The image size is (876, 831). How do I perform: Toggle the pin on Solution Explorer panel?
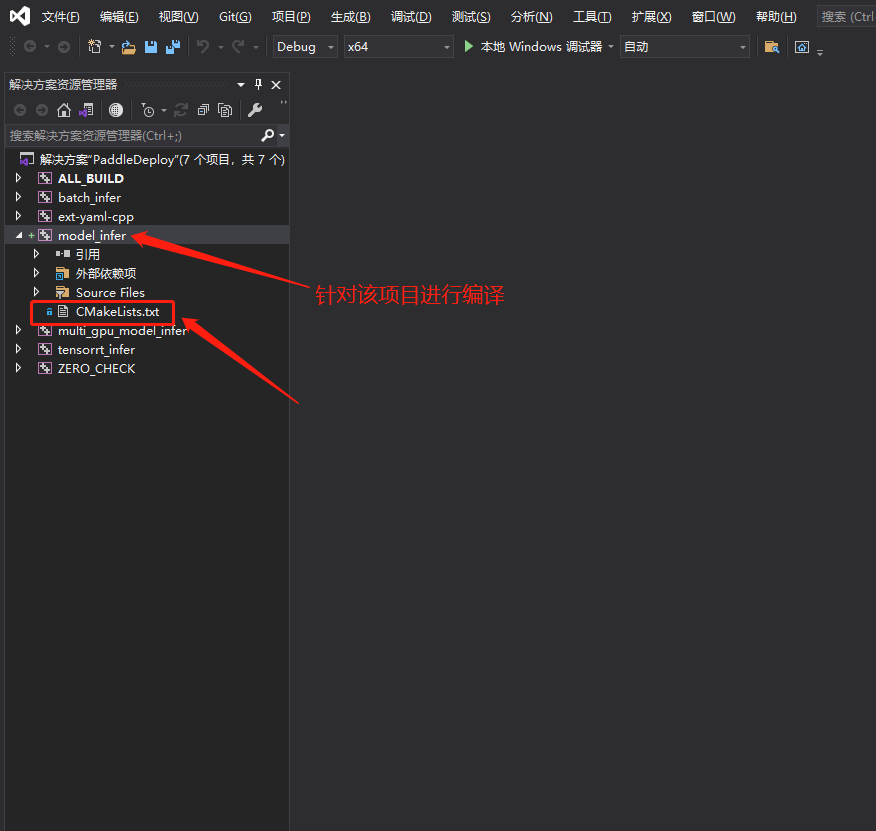pos(259,85)
